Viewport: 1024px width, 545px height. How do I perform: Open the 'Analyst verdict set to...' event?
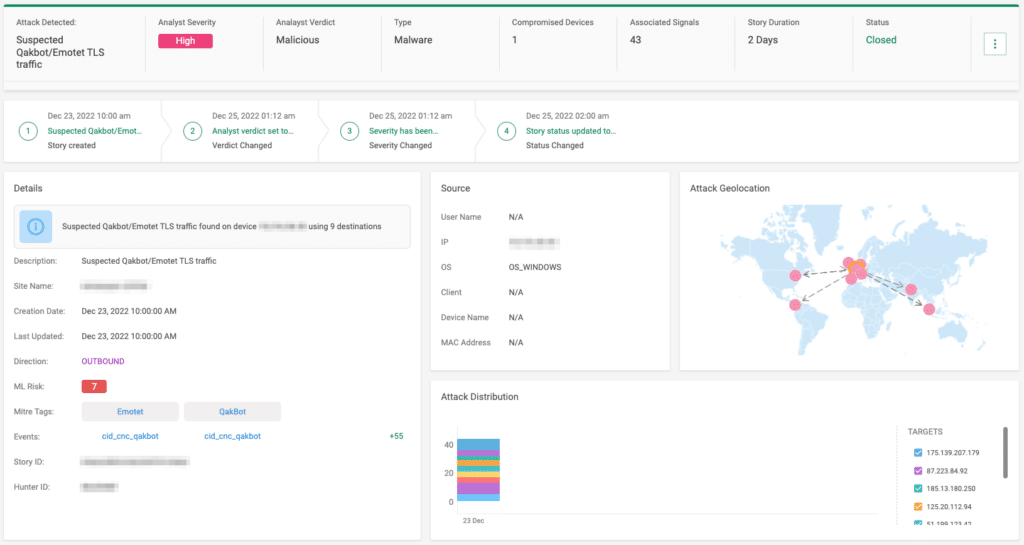point(252,131)
